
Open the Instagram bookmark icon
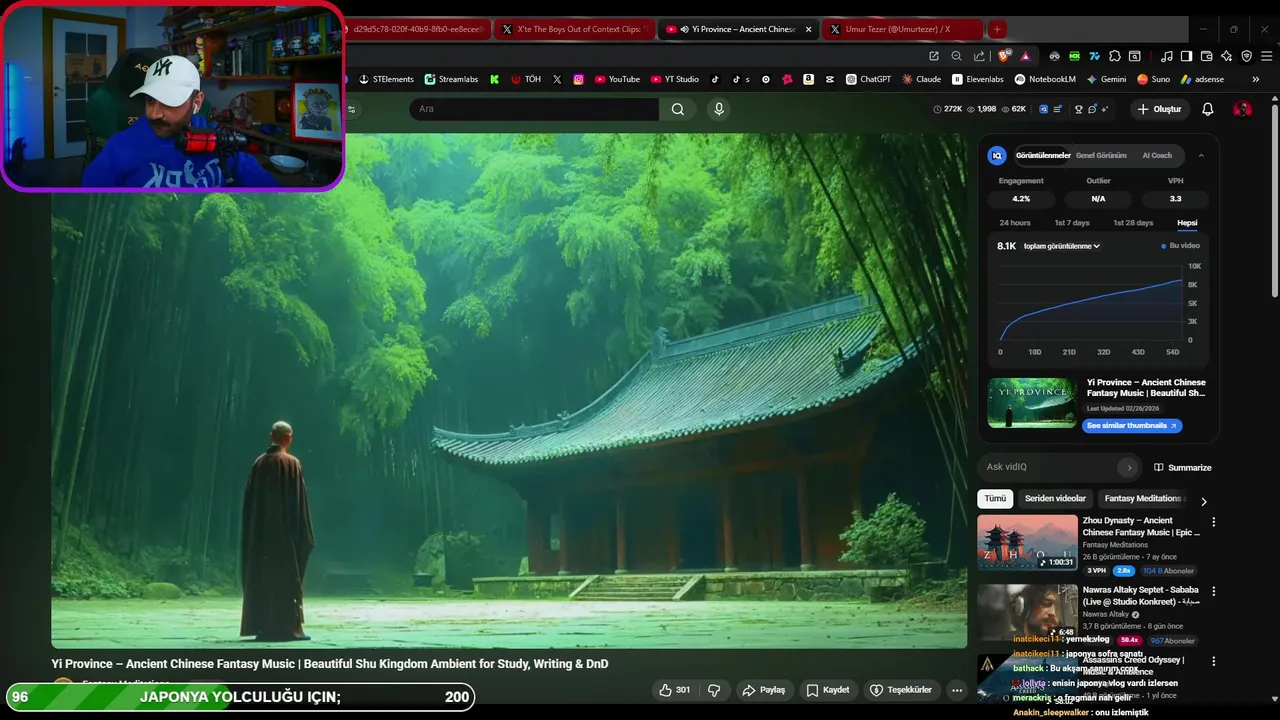tap(578, 79)
